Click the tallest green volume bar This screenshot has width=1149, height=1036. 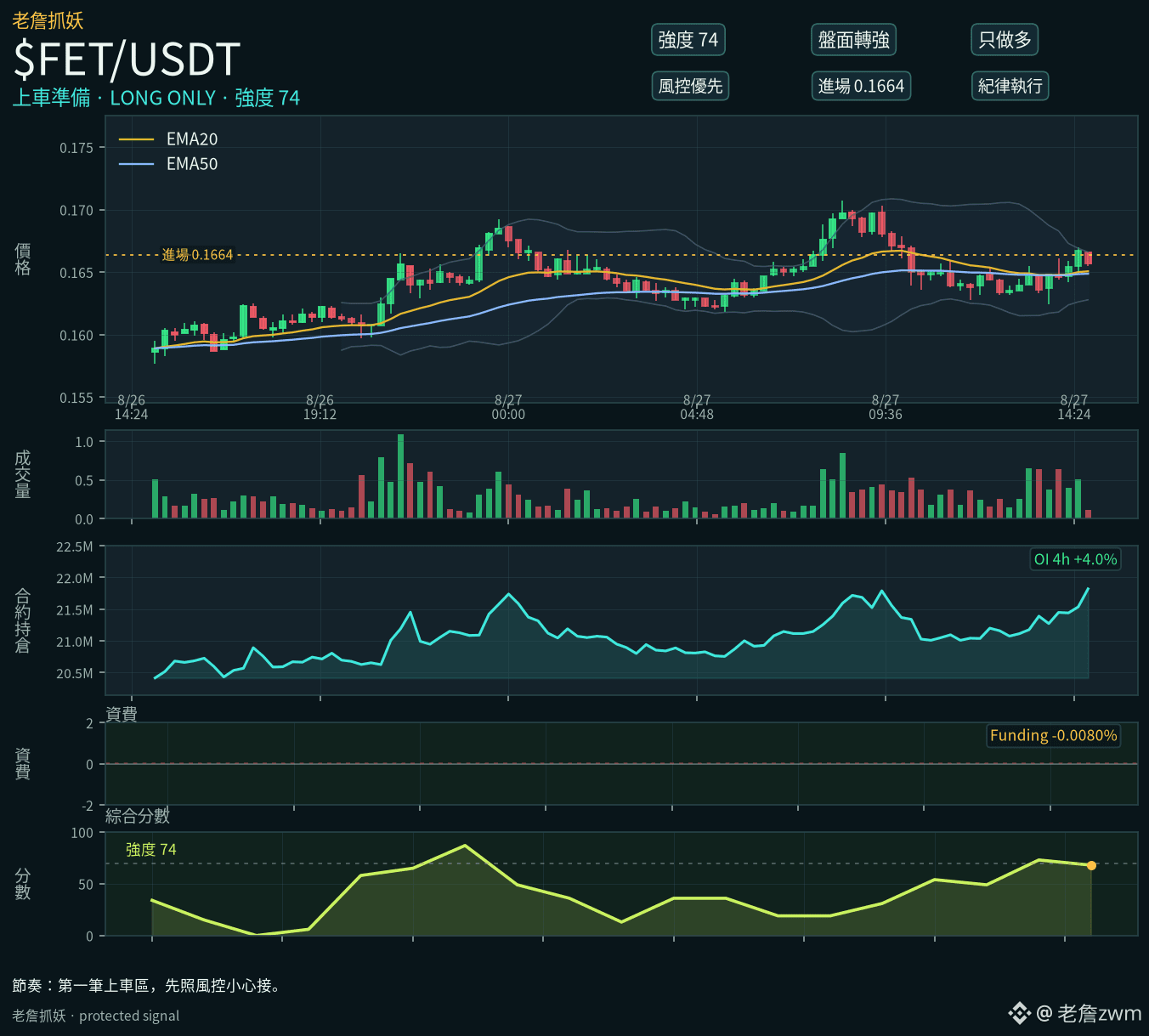[400, 476]
